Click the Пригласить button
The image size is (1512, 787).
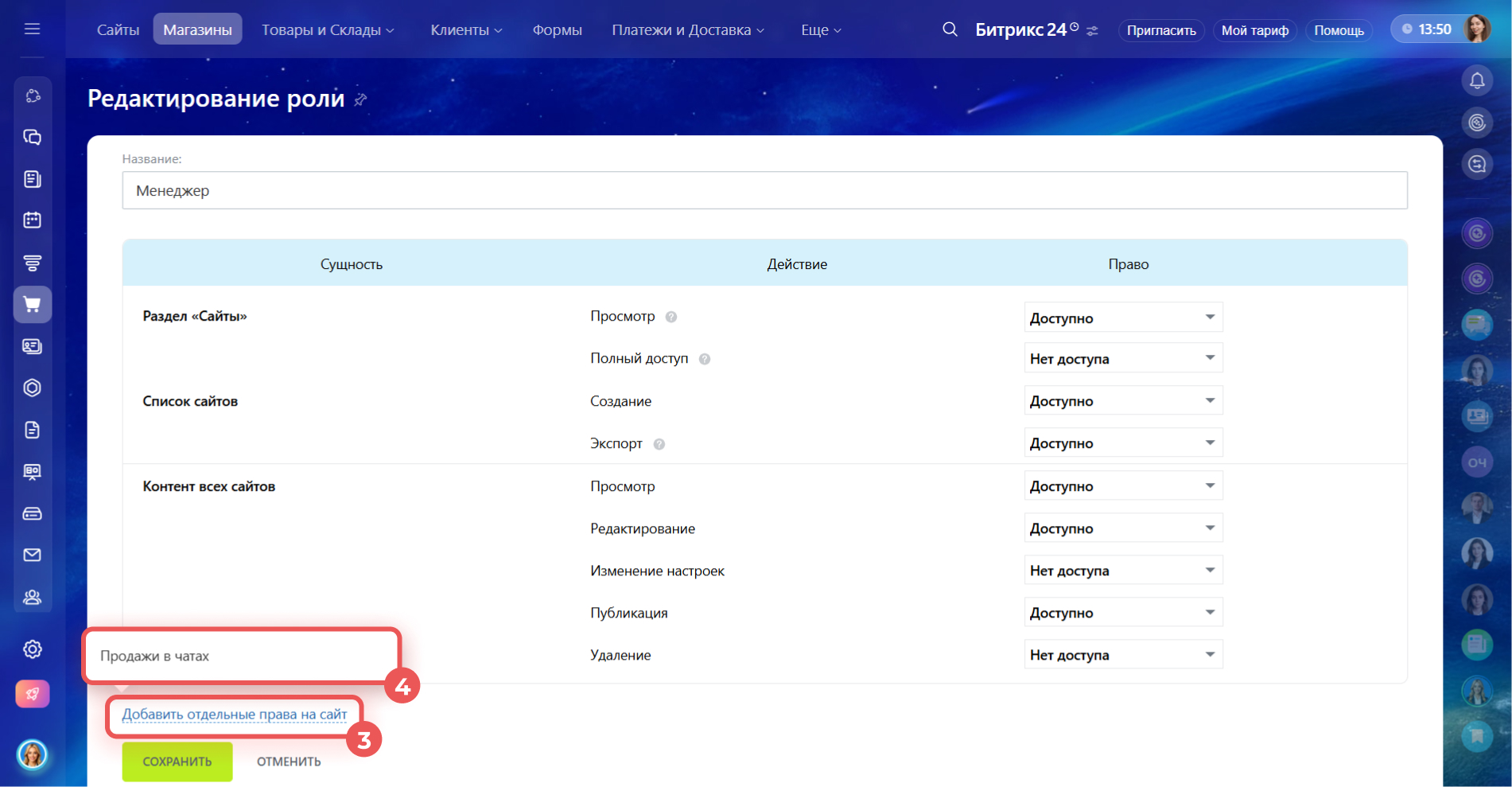(x=1160, y=30)
